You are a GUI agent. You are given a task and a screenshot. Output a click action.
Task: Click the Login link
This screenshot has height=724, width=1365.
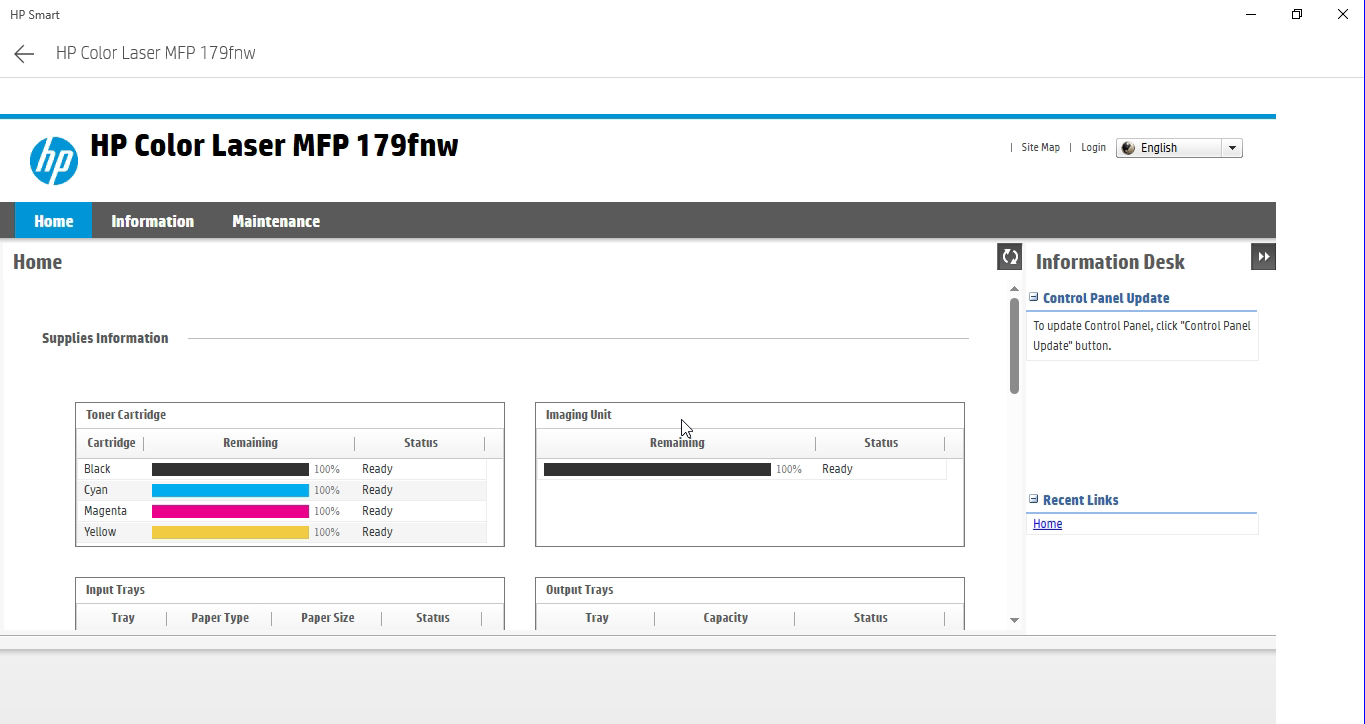pos(1093,147)
